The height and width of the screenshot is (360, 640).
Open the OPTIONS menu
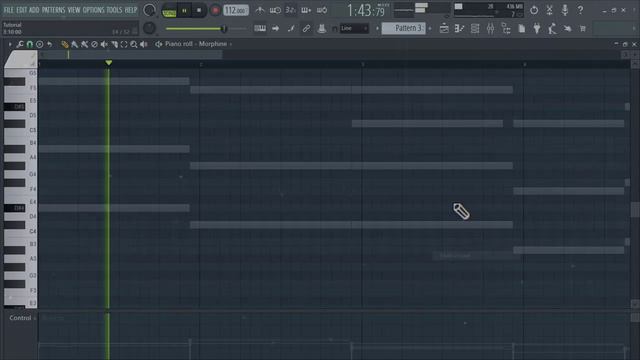[93, 10]
